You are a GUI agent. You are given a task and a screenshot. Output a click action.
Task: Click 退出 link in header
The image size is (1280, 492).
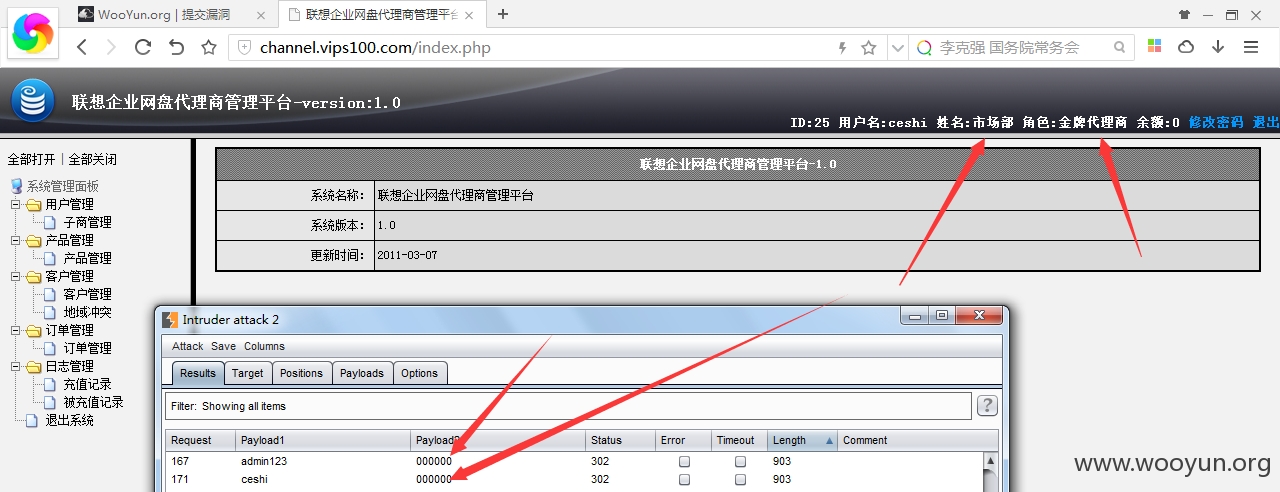tap(1266, 122)
